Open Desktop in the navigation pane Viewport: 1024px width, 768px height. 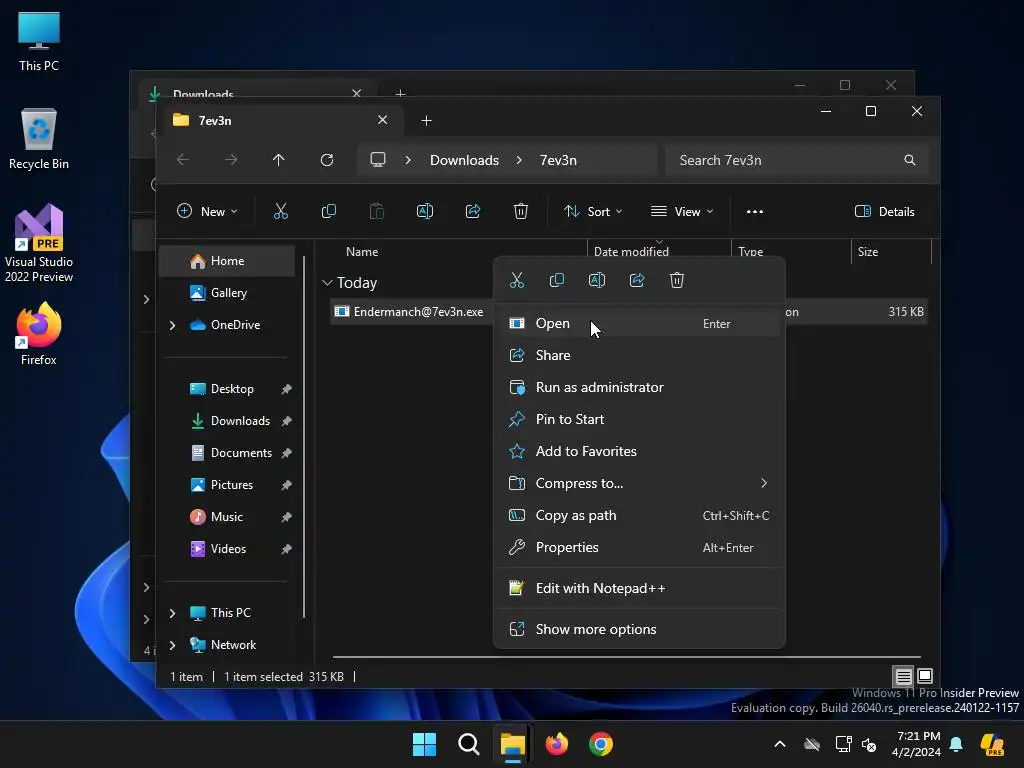coord(227,389)
